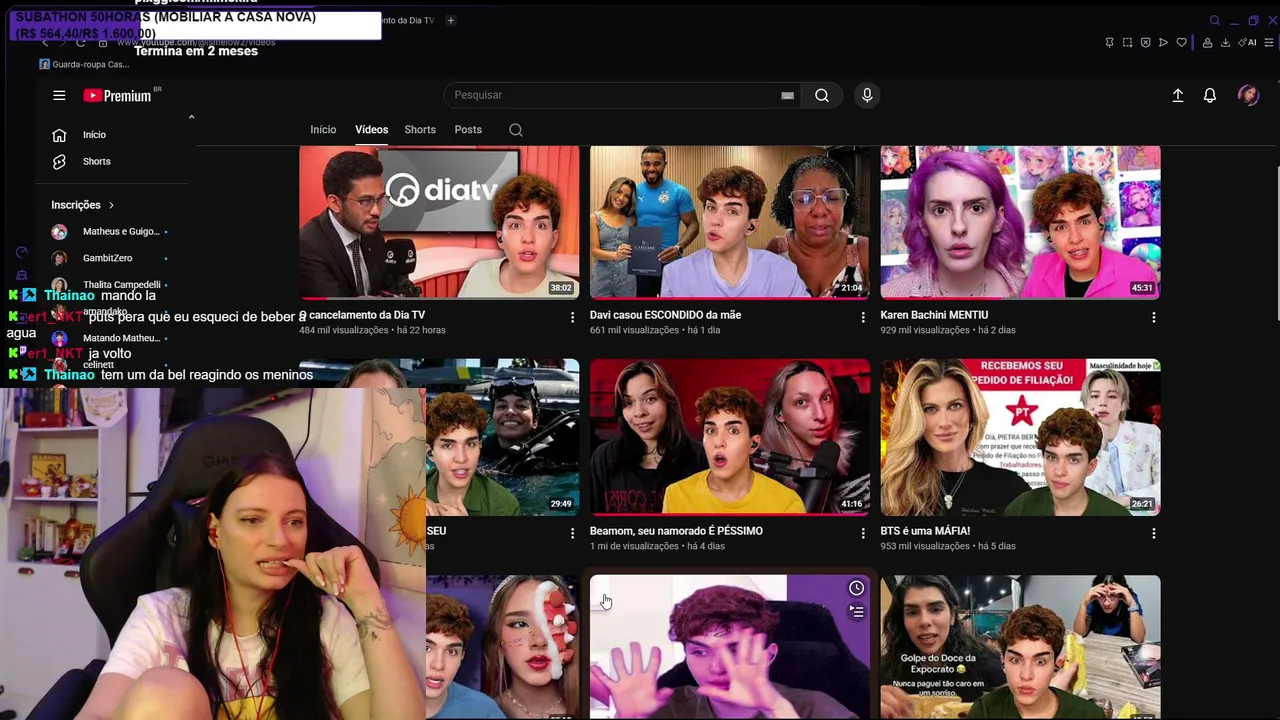The image size is (1280, 720).
Task: Search within the channel using the magnifier
Action: [516, 130]
